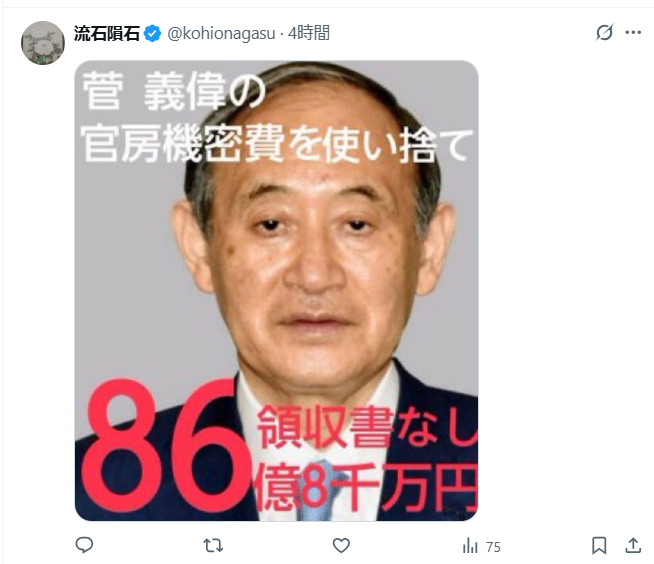
Task: Repost this tweet using the retweet icon
Action: [x=213, y=545]
